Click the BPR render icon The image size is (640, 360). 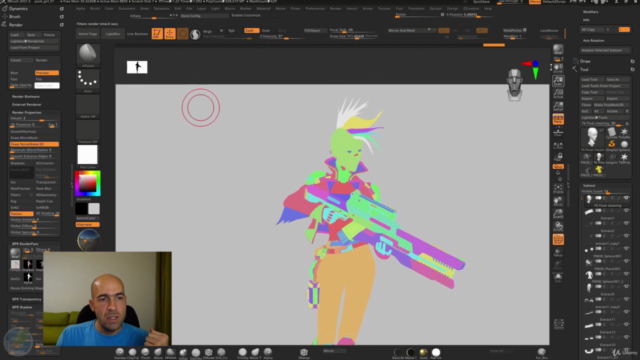558,50
